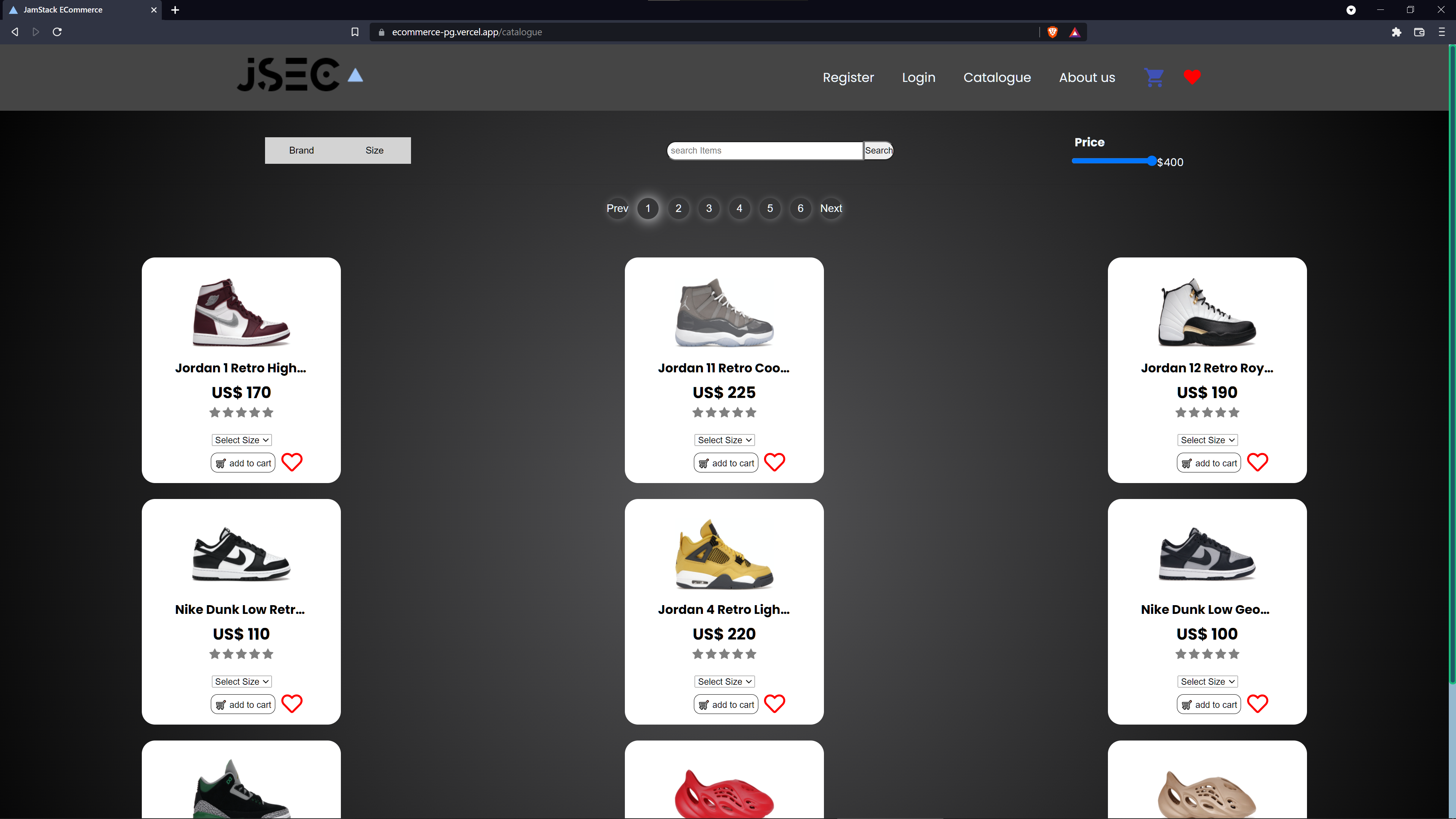Open the Brave wallet icon
The width and height of the screenshot is (1456, 819).
(1419, 32)
